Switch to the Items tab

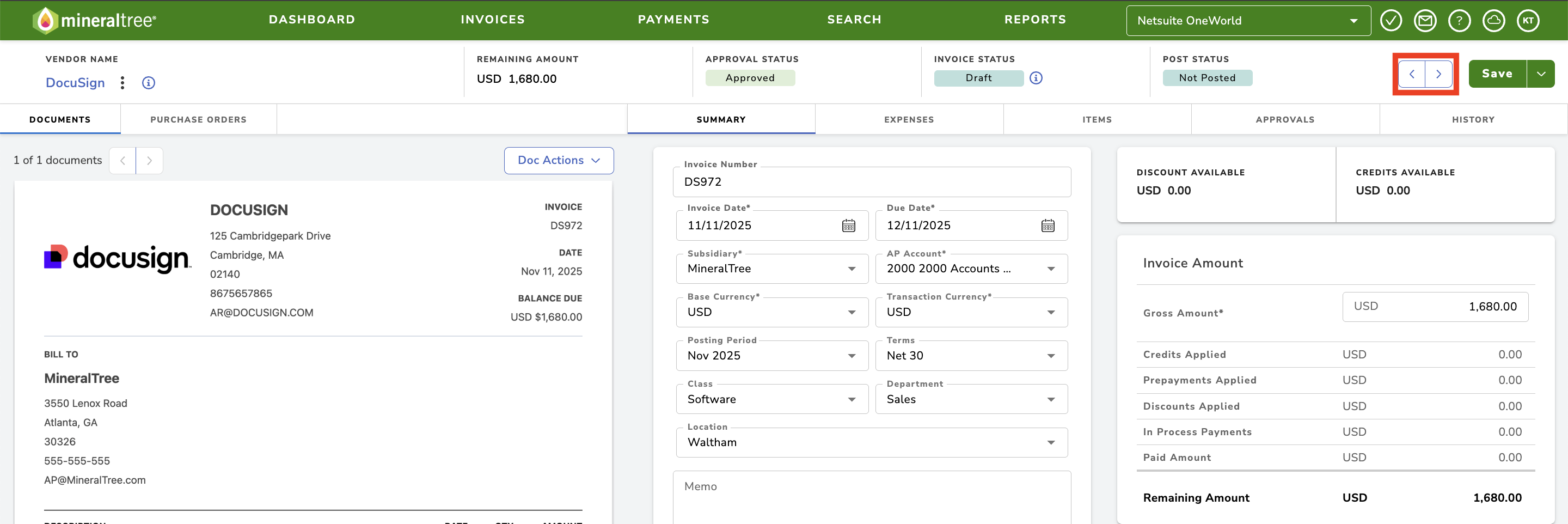pyautogui.click(x=1097, y=119)
